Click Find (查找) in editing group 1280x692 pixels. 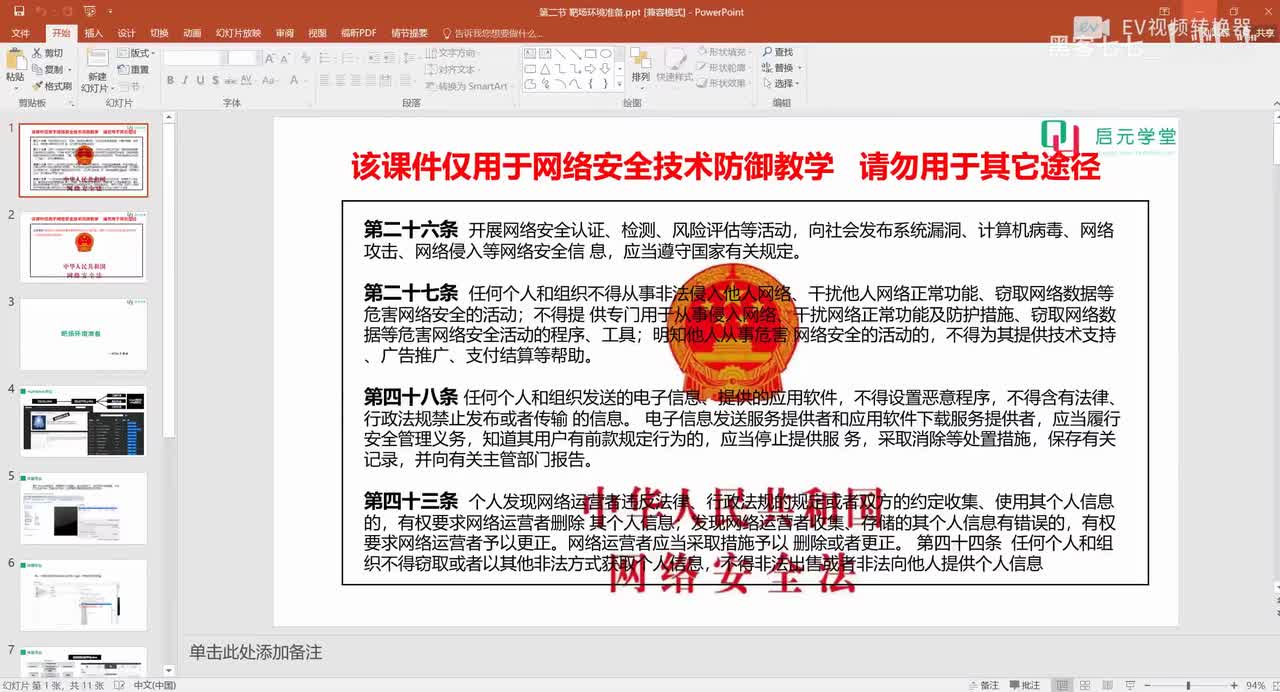777,52
